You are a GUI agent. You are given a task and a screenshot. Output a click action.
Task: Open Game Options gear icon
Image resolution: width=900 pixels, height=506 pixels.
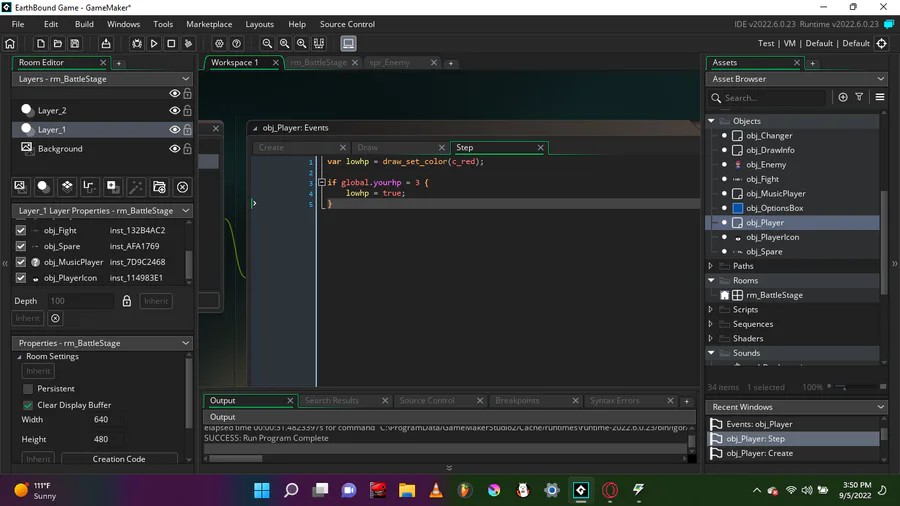coord(219,44)
